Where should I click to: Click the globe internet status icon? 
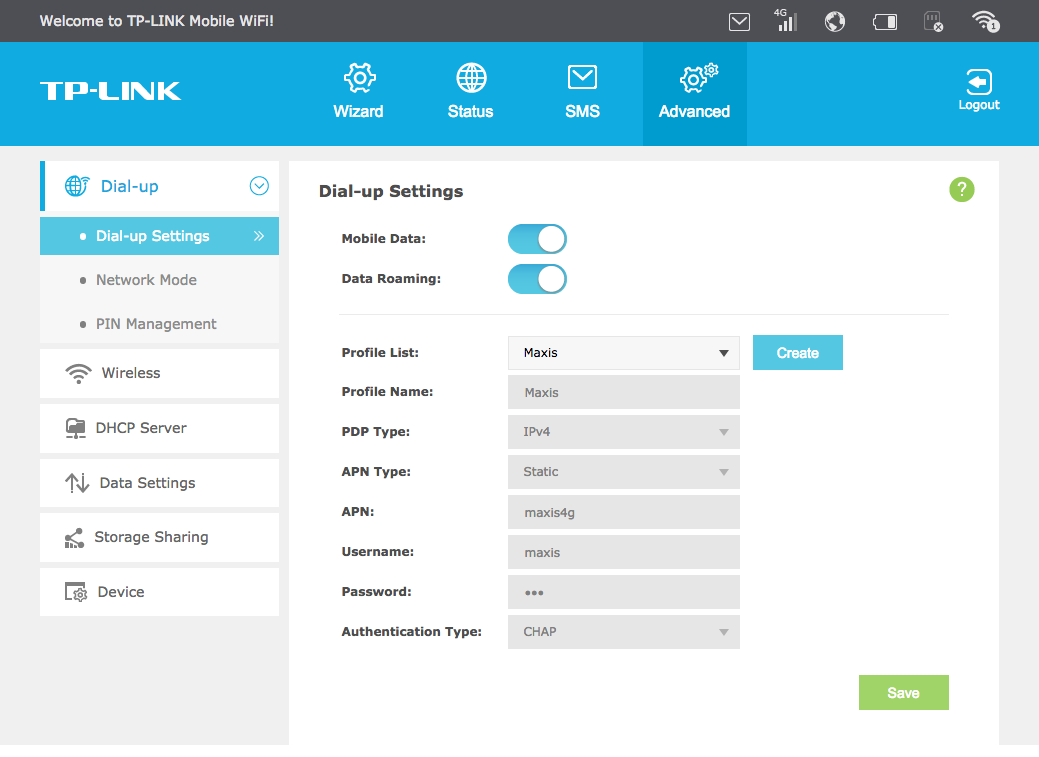[x=835, y=21]
